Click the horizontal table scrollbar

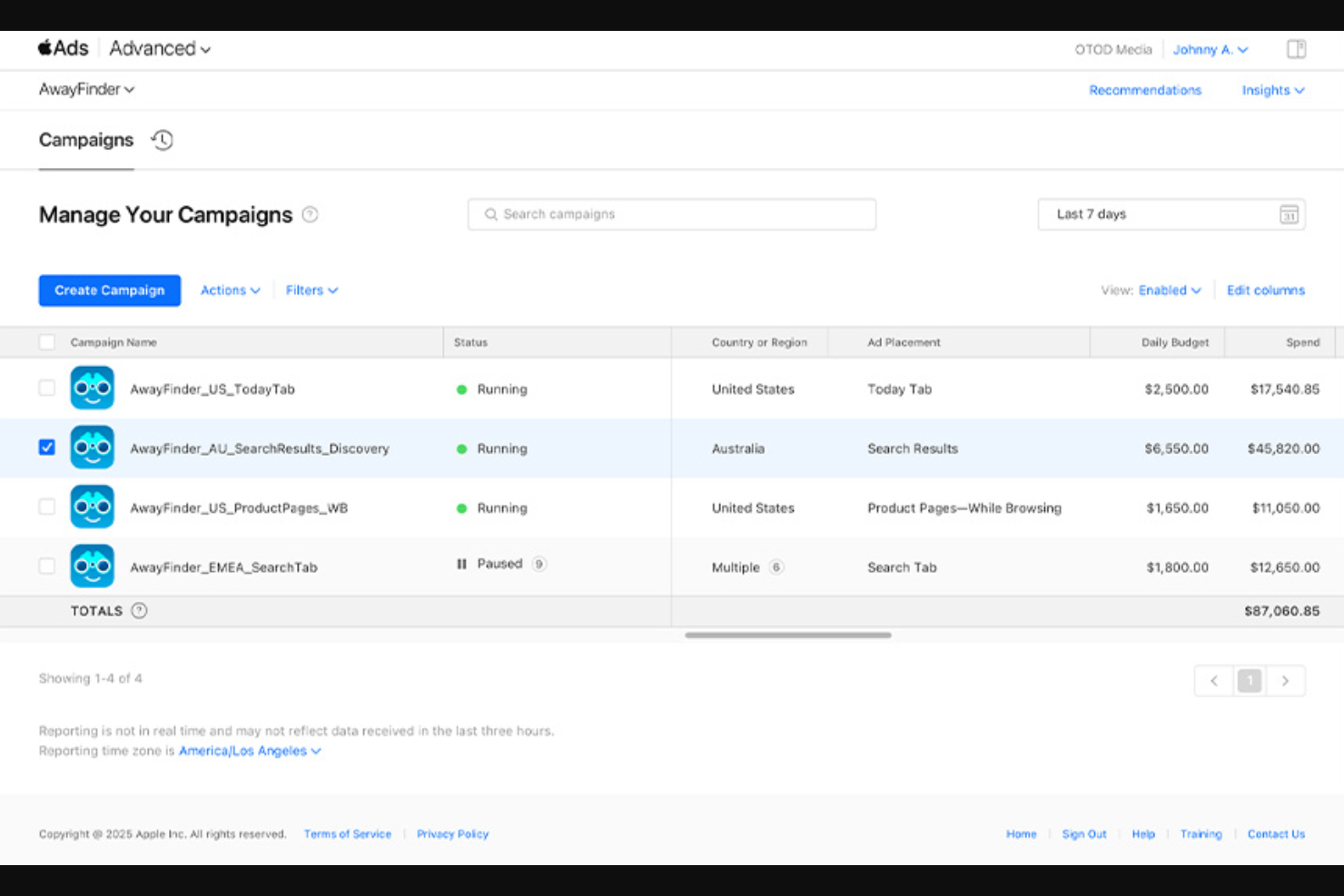[x=788, y=635]
